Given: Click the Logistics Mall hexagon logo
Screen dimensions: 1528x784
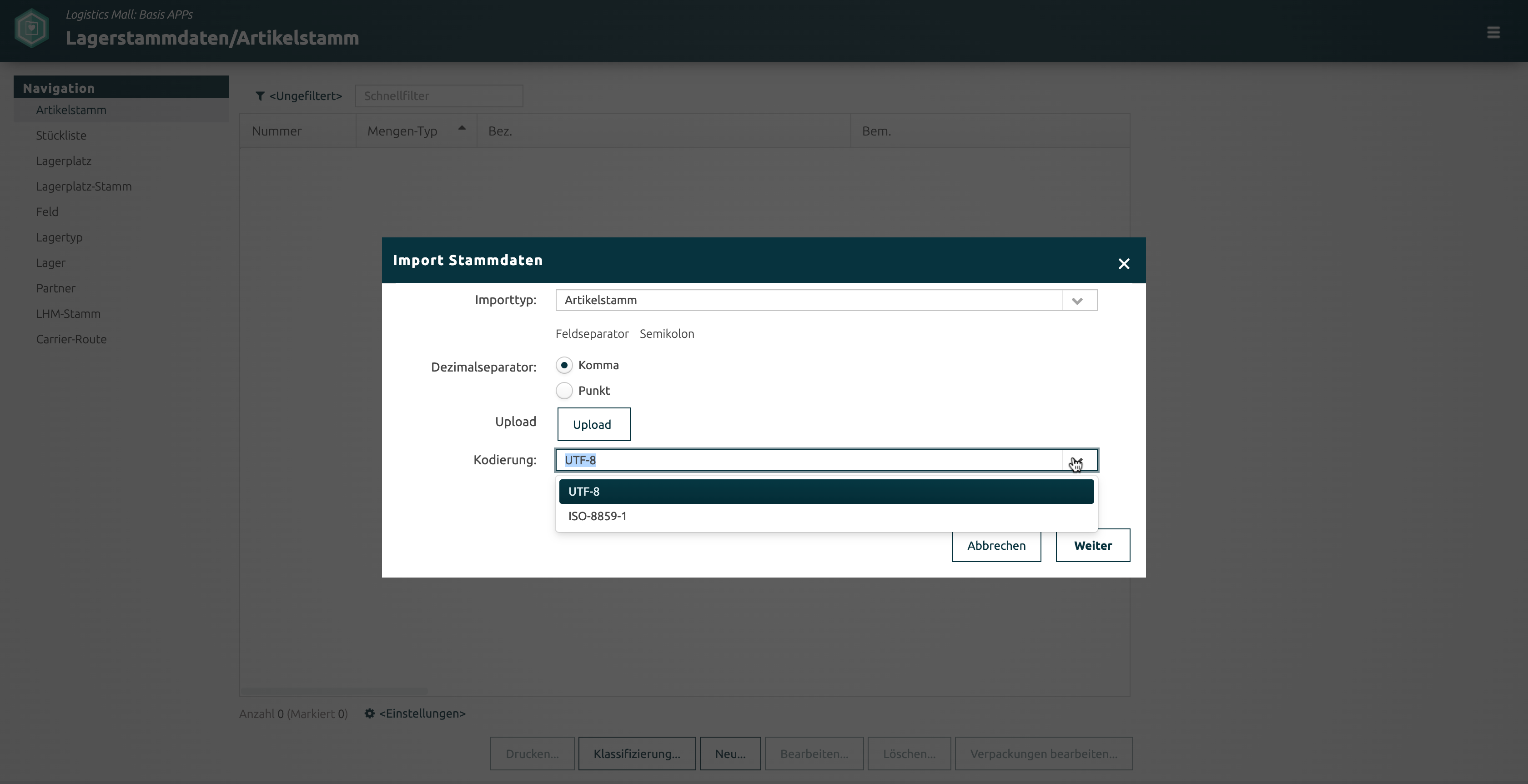Looking at the screenshot, I should tap(31, 28).
